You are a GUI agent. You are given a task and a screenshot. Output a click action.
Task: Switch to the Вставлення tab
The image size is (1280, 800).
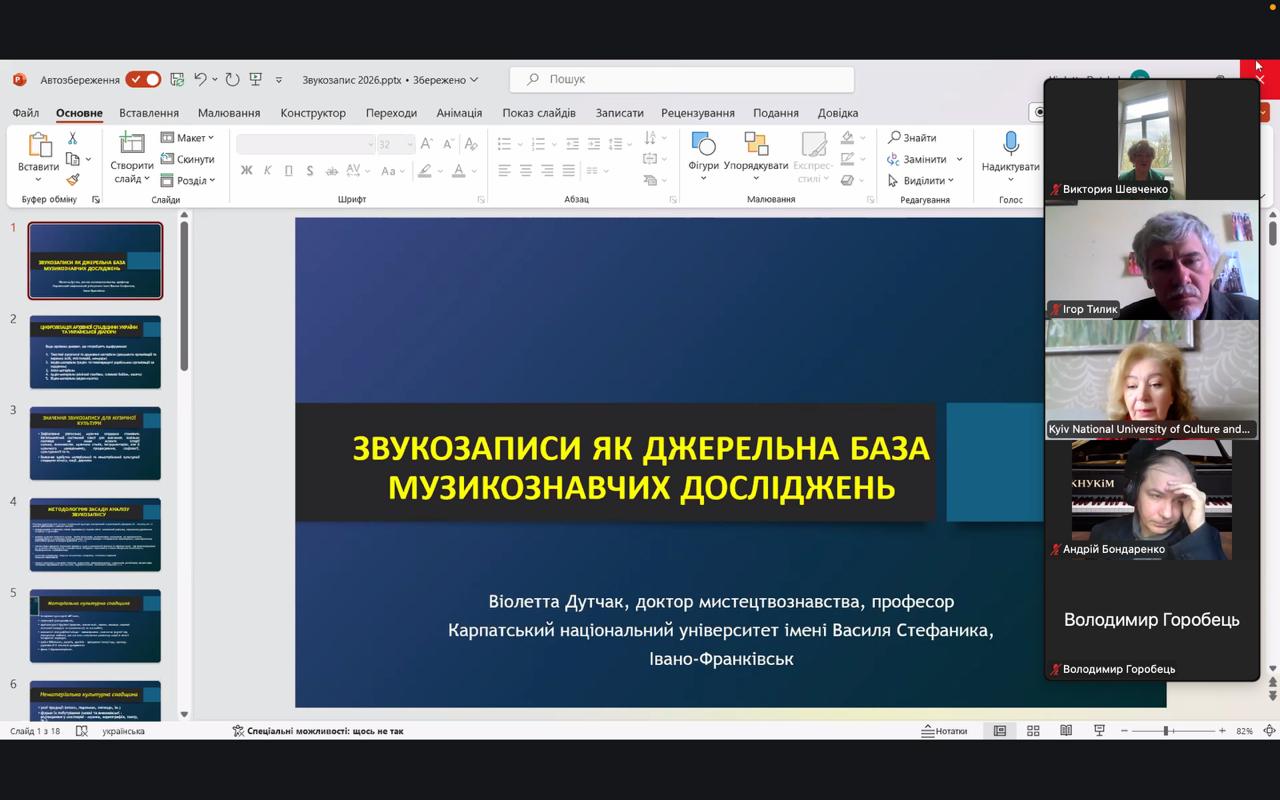149,113
